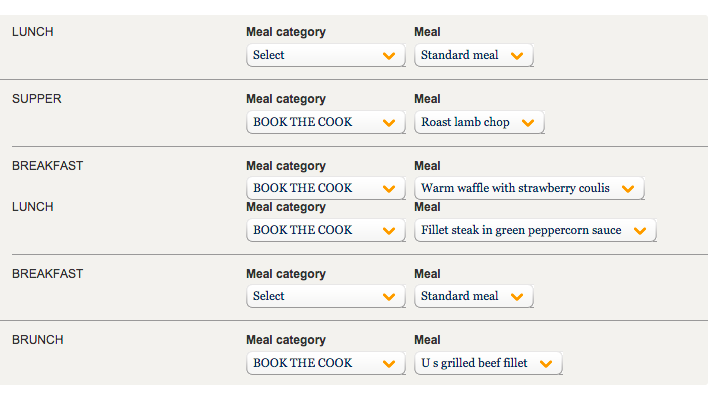Click the topmost LUNCH row label

coord(32,32)
